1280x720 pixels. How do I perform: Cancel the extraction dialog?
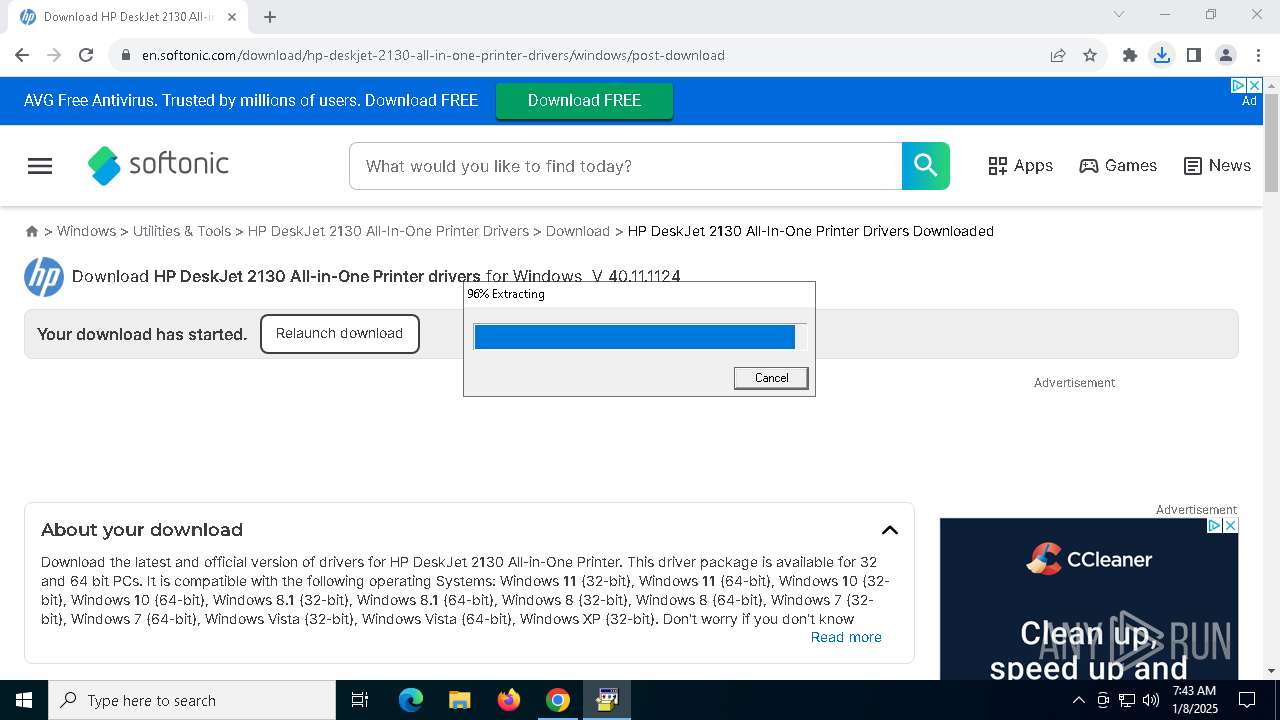771,378
